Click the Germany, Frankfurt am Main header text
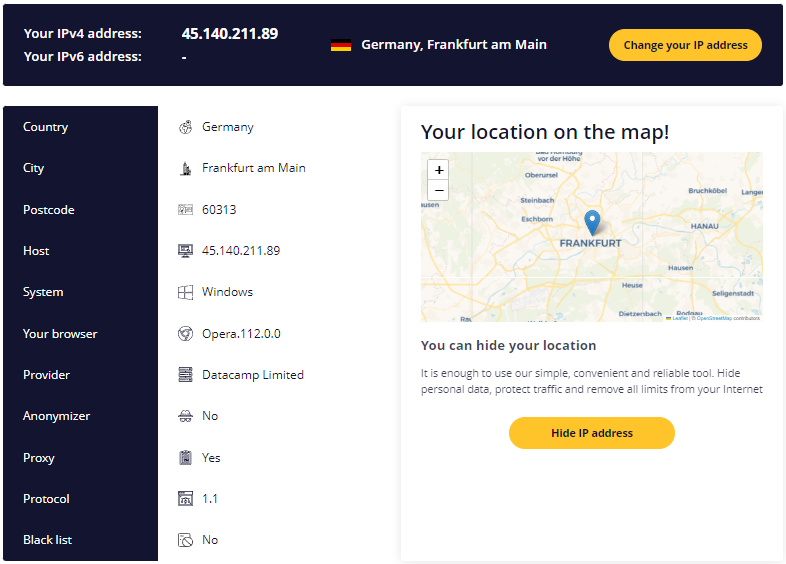Viewport: 786px width, 564px height. [x=454, y=45]
